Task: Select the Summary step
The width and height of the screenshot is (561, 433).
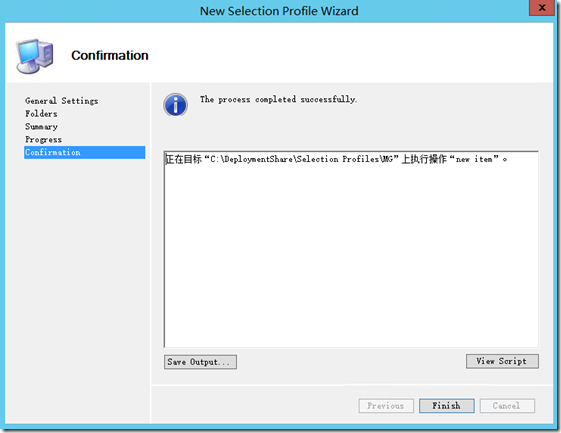Action: click(x=42, y=127)
